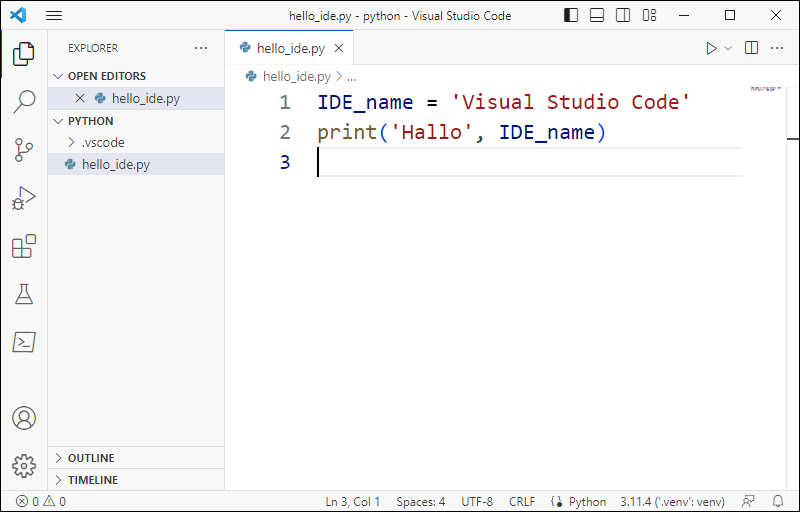
Task: Select the hello_ide.py editor tab
Action: pyautogui.click(x=289, y=48)
